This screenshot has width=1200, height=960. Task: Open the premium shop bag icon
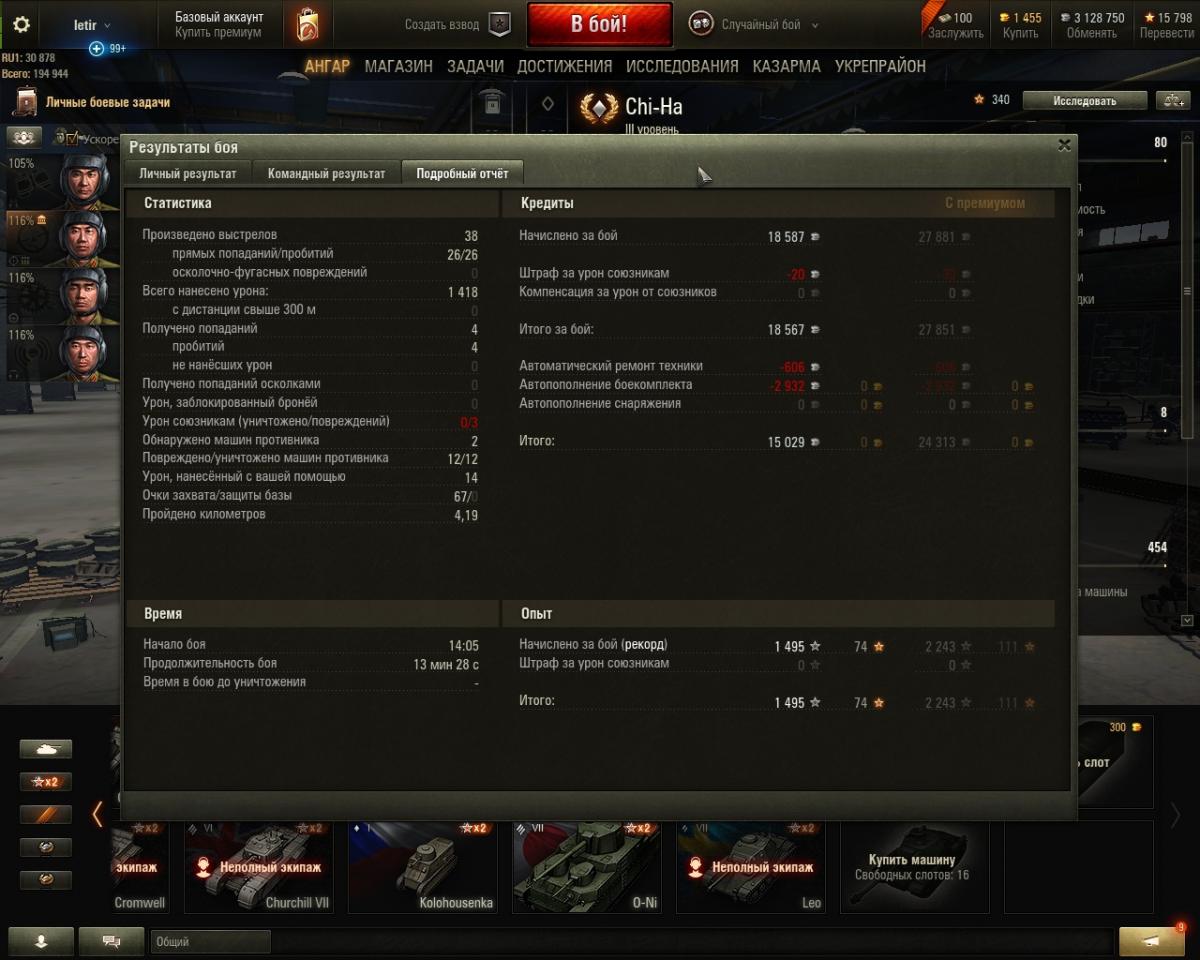(308, 25)
